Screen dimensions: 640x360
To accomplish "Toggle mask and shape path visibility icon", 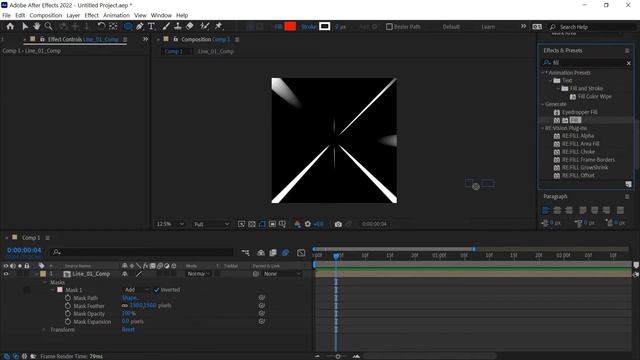I will point(262,224).
